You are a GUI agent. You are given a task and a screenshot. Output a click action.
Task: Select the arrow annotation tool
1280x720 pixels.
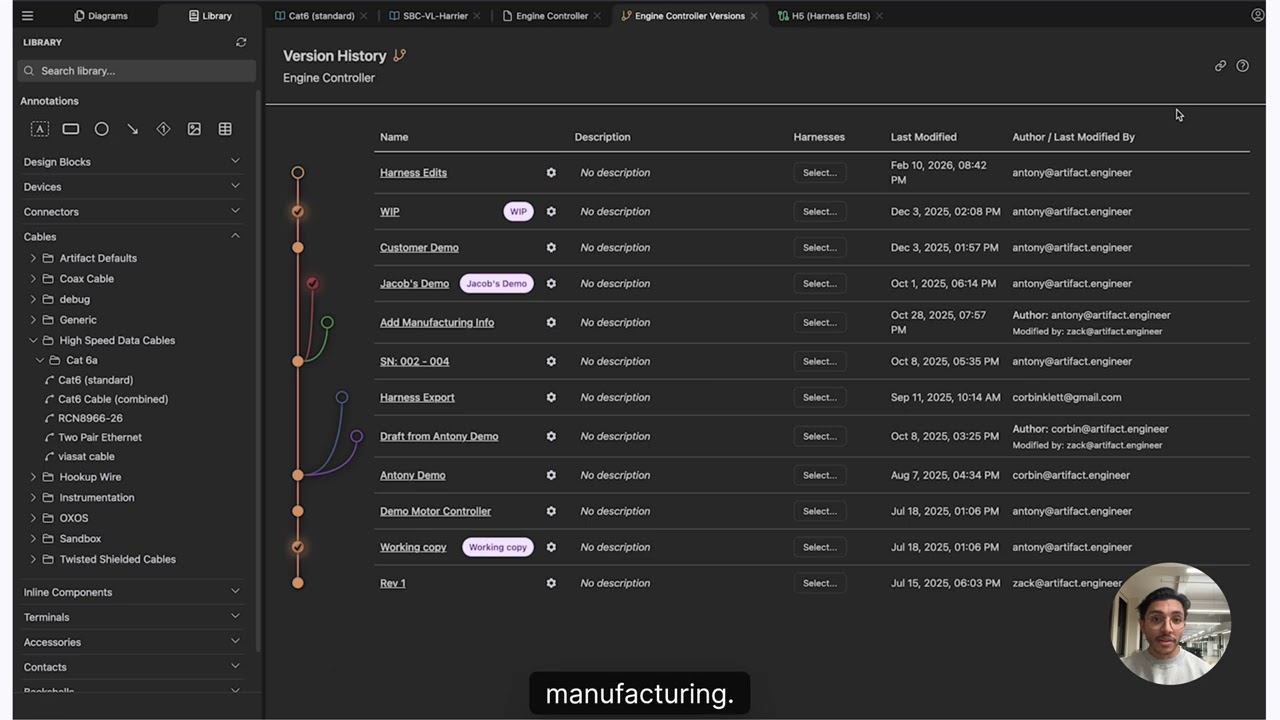pos(132,129)
